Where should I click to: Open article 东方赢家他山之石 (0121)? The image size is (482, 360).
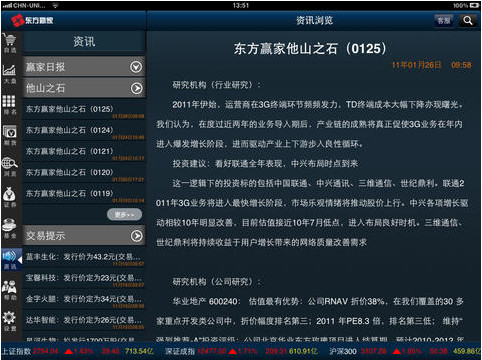pos(84,152)
